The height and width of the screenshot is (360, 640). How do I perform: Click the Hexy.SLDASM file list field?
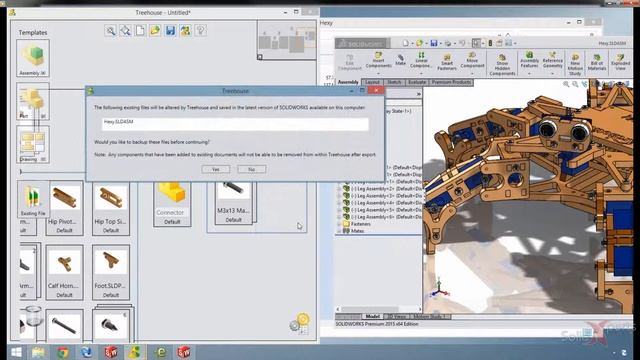pos(235,124)
